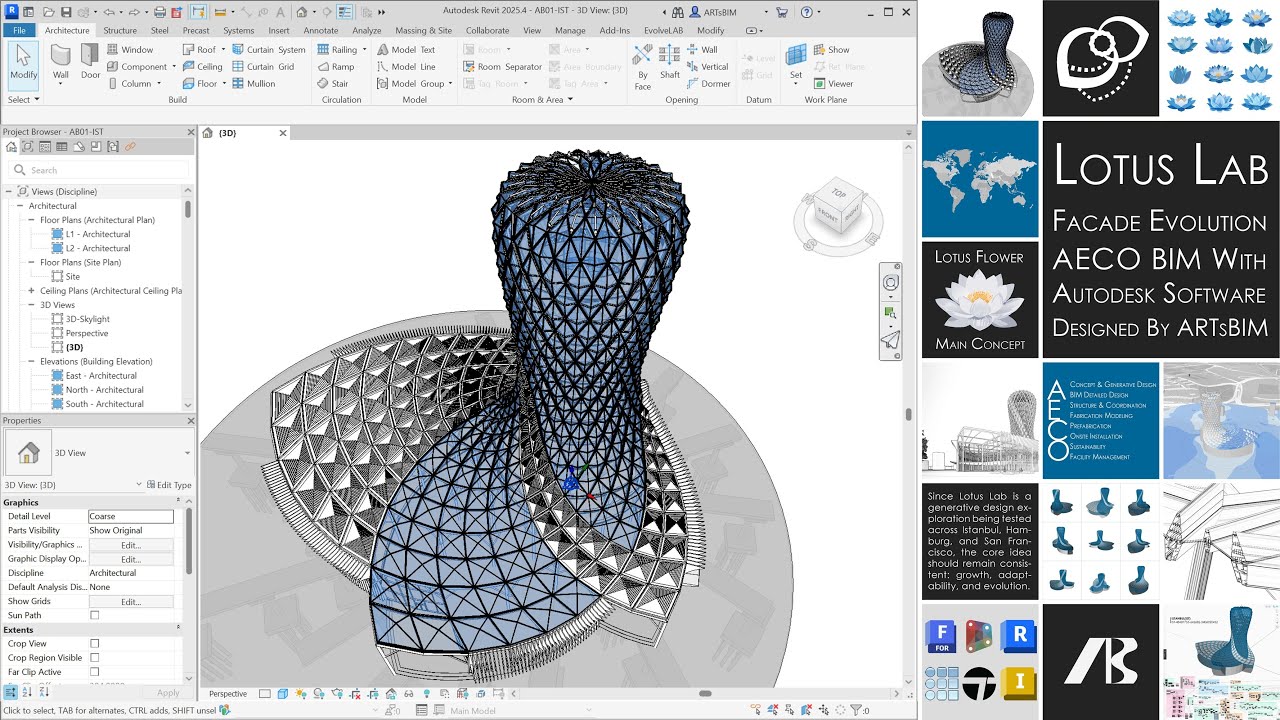Image resolution: width=1280 pixels, height=720 pixels.
Task: Open the Collaborate ribbon tab
Action: [x=487, y=30]
